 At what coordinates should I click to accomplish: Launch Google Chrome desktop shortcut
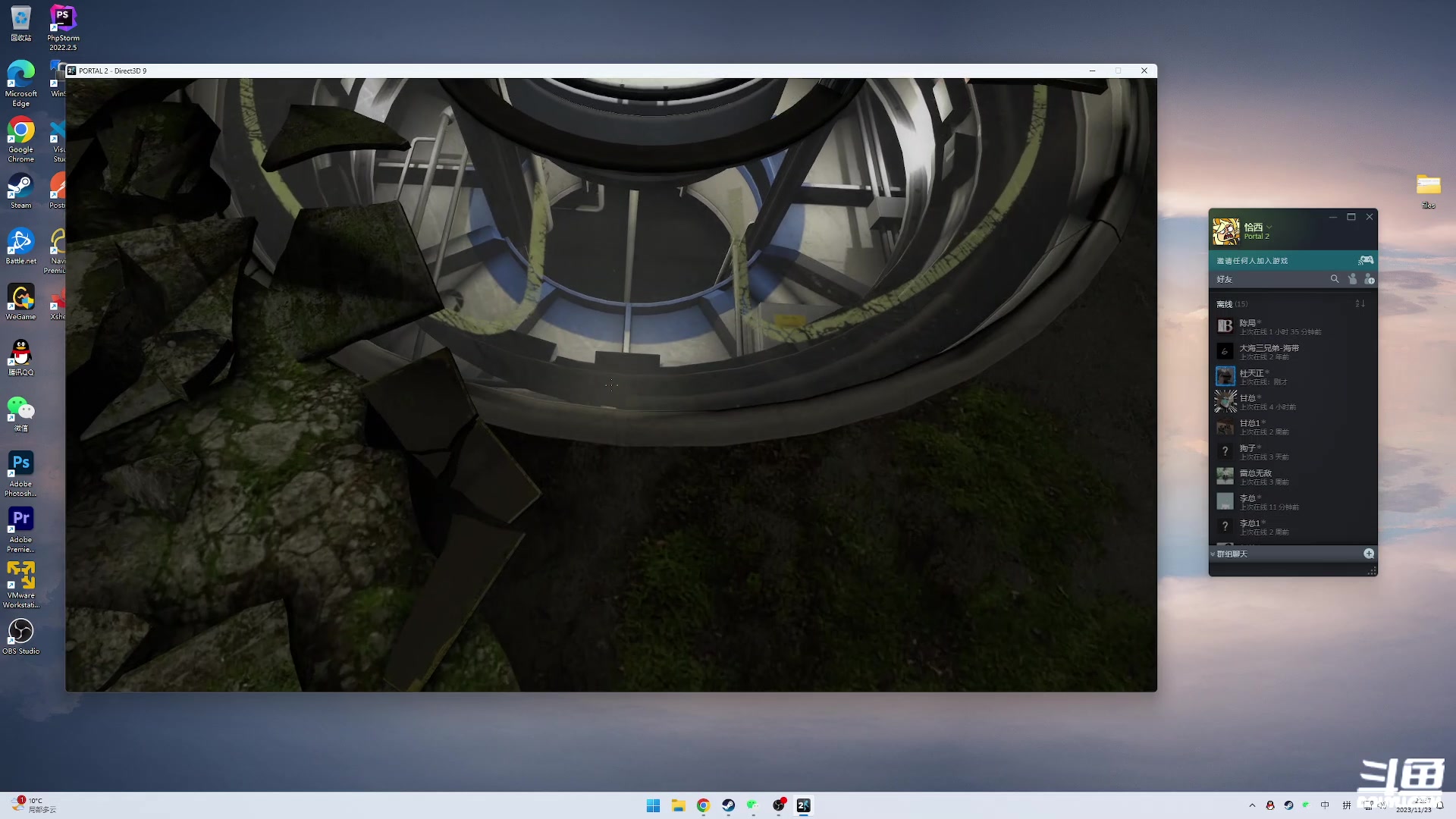click(20, 140)
